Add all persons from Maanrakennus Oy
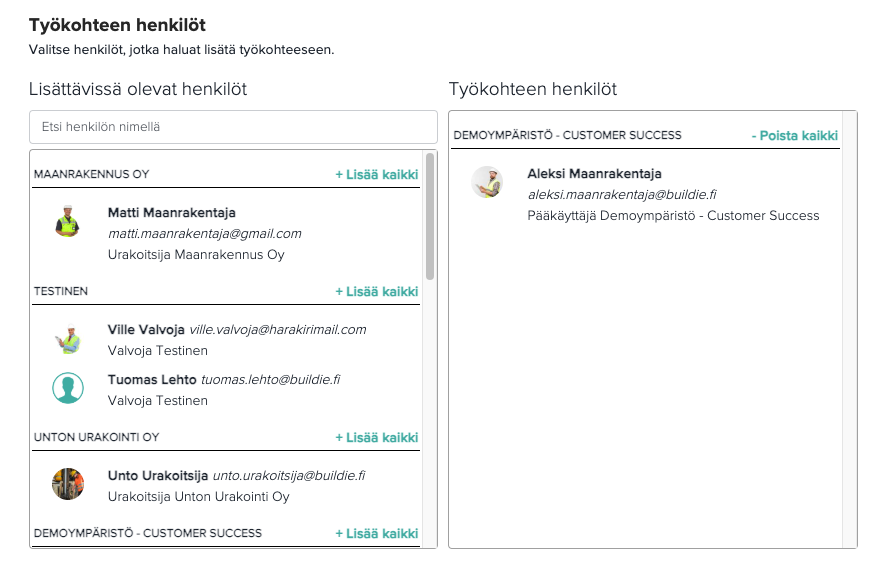The width and height of the screenshot is (871, 565). tap(377, 174)
